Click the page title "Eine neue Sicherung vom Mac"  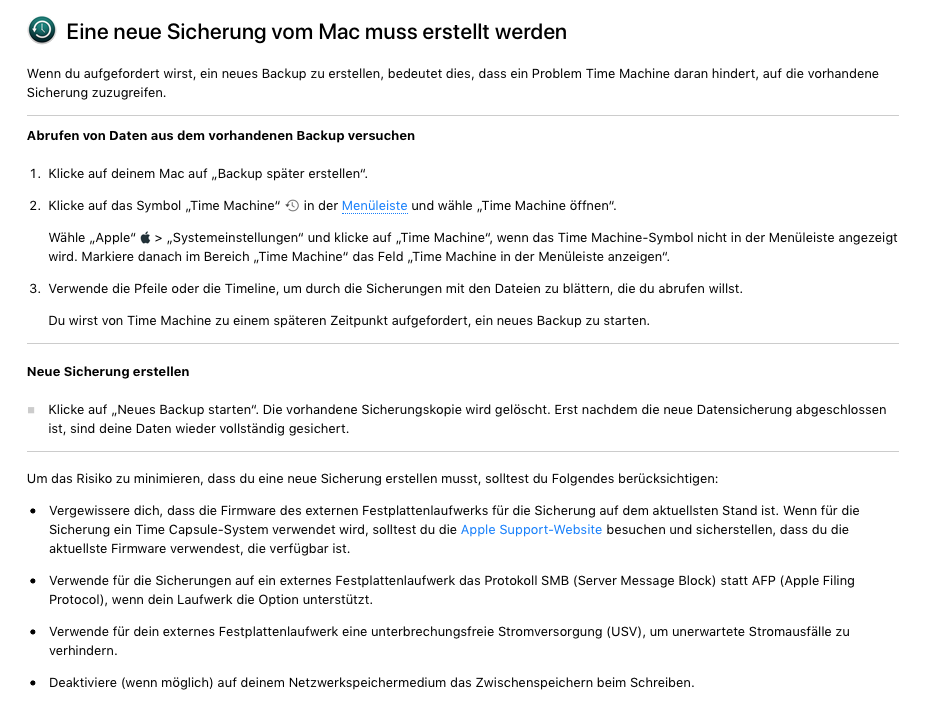[x=316, y=32]
